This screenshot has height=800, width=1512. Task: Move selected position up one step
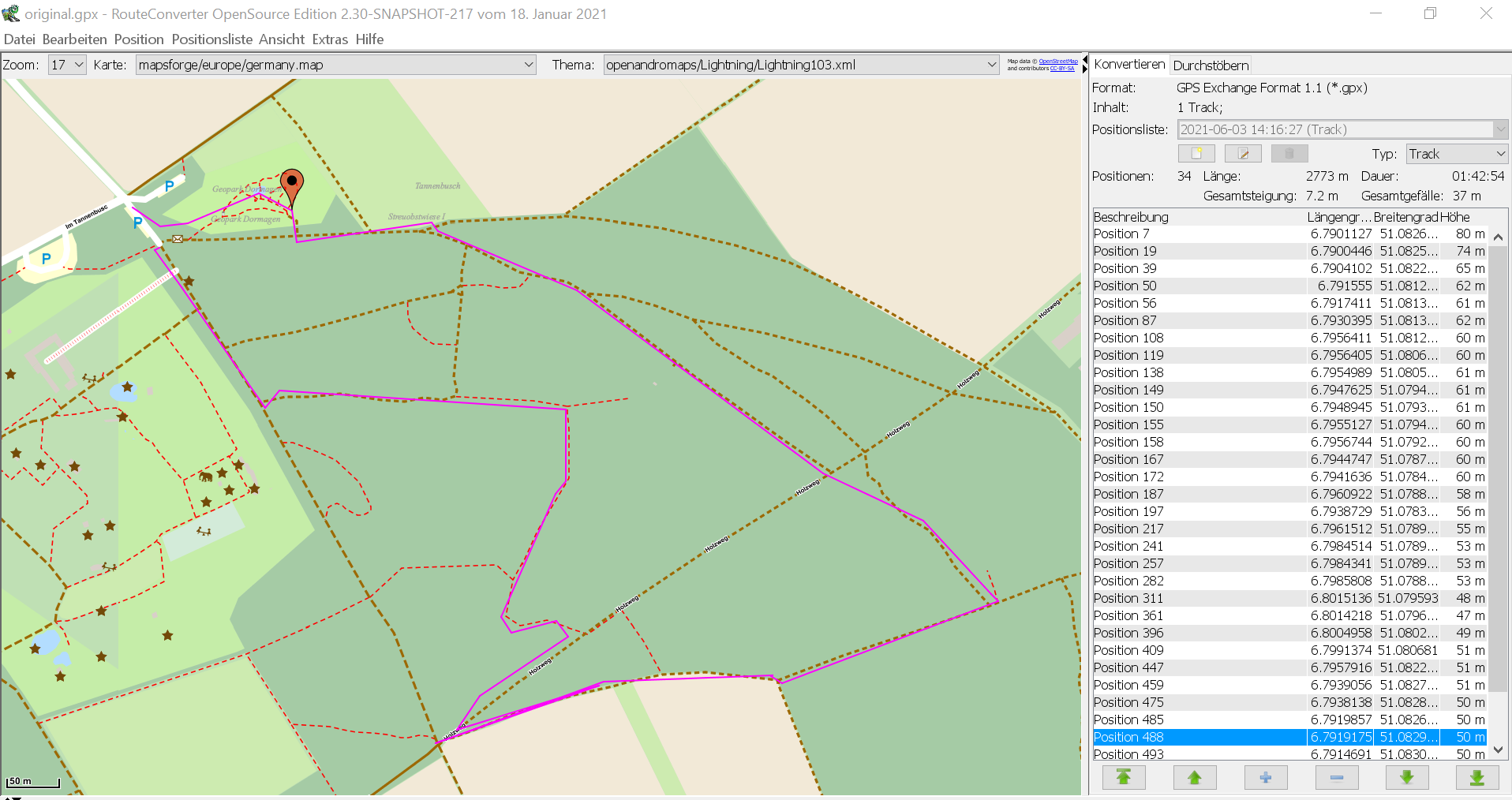click(1194, 778)
